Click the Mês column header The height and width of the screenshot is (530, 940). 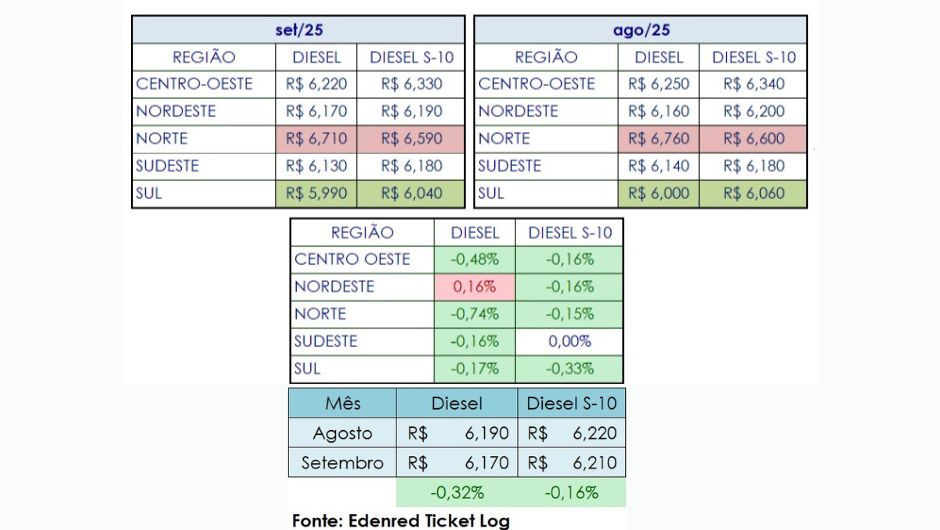coord(343,404)
